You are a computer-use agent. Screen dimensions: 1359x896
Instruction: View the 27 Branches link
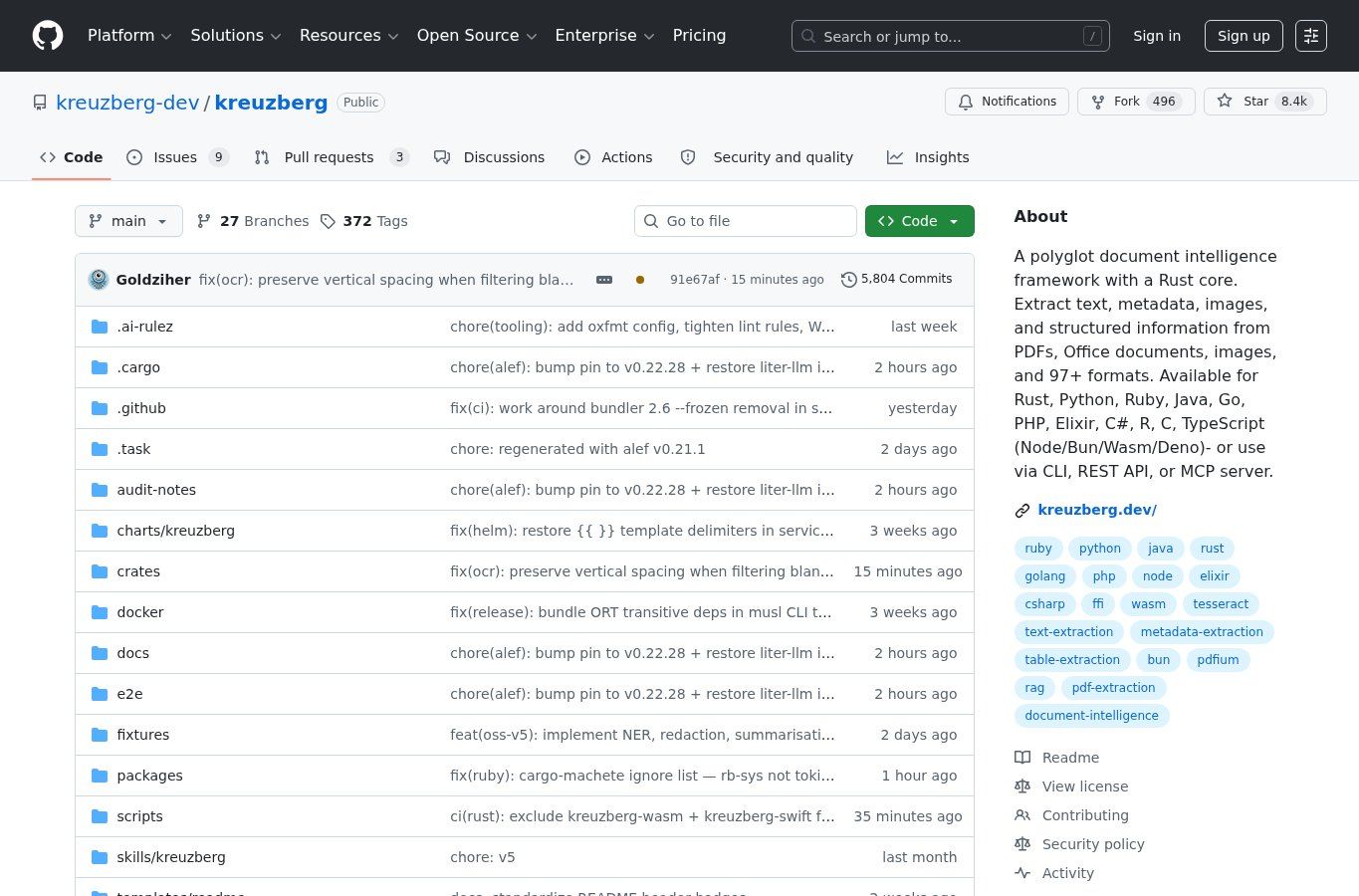(x=253, y=221)
